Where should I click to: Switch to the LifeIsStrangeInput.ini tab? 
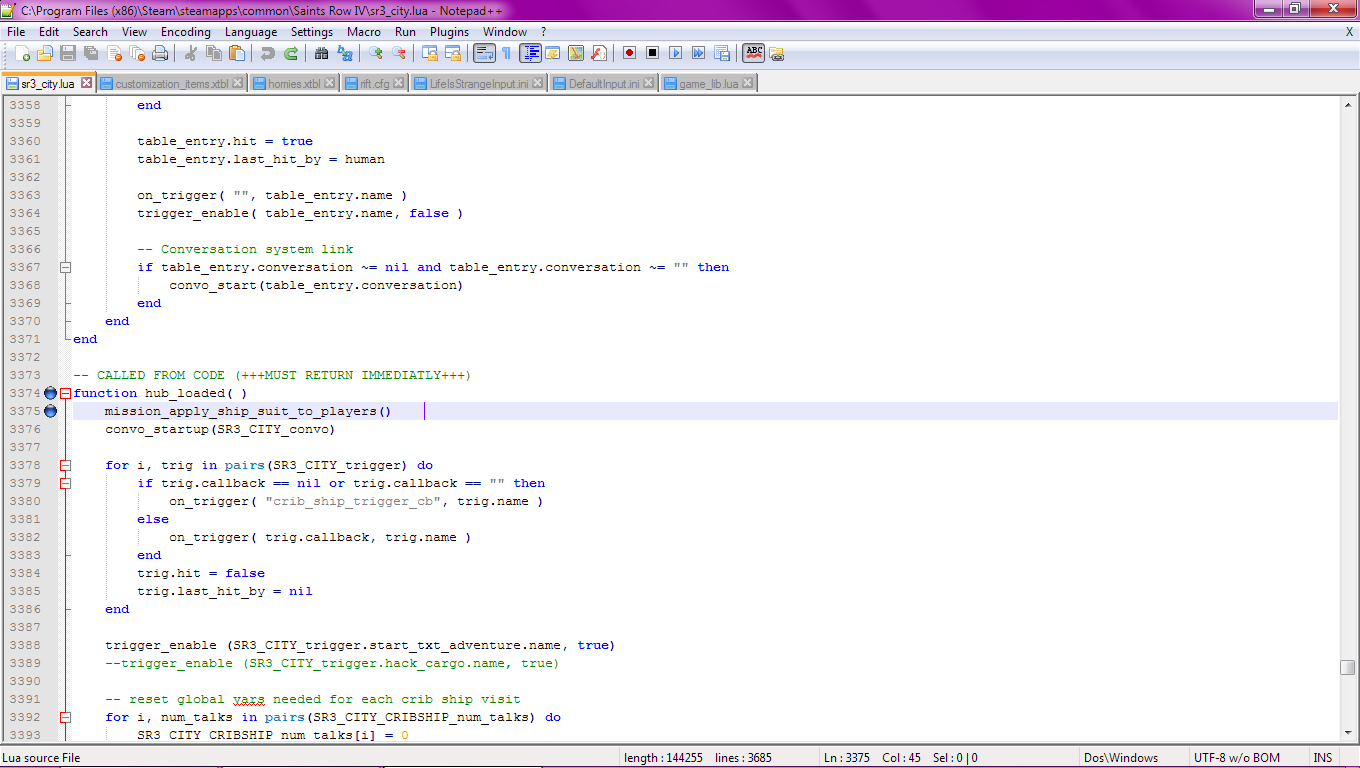pyautogui.click(x=478, y=84)
